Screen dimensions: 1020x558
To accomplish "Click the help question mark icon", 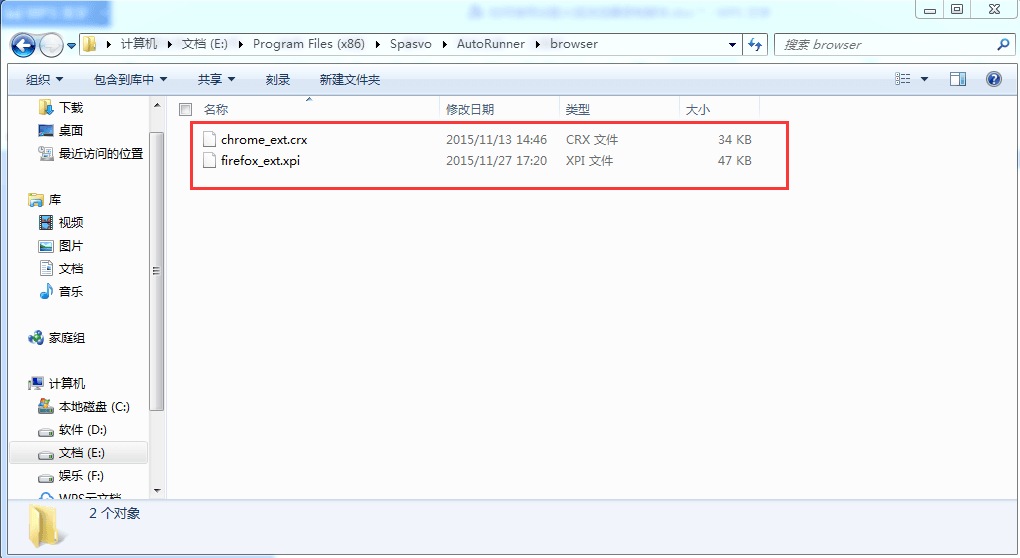I will (993, 79).
